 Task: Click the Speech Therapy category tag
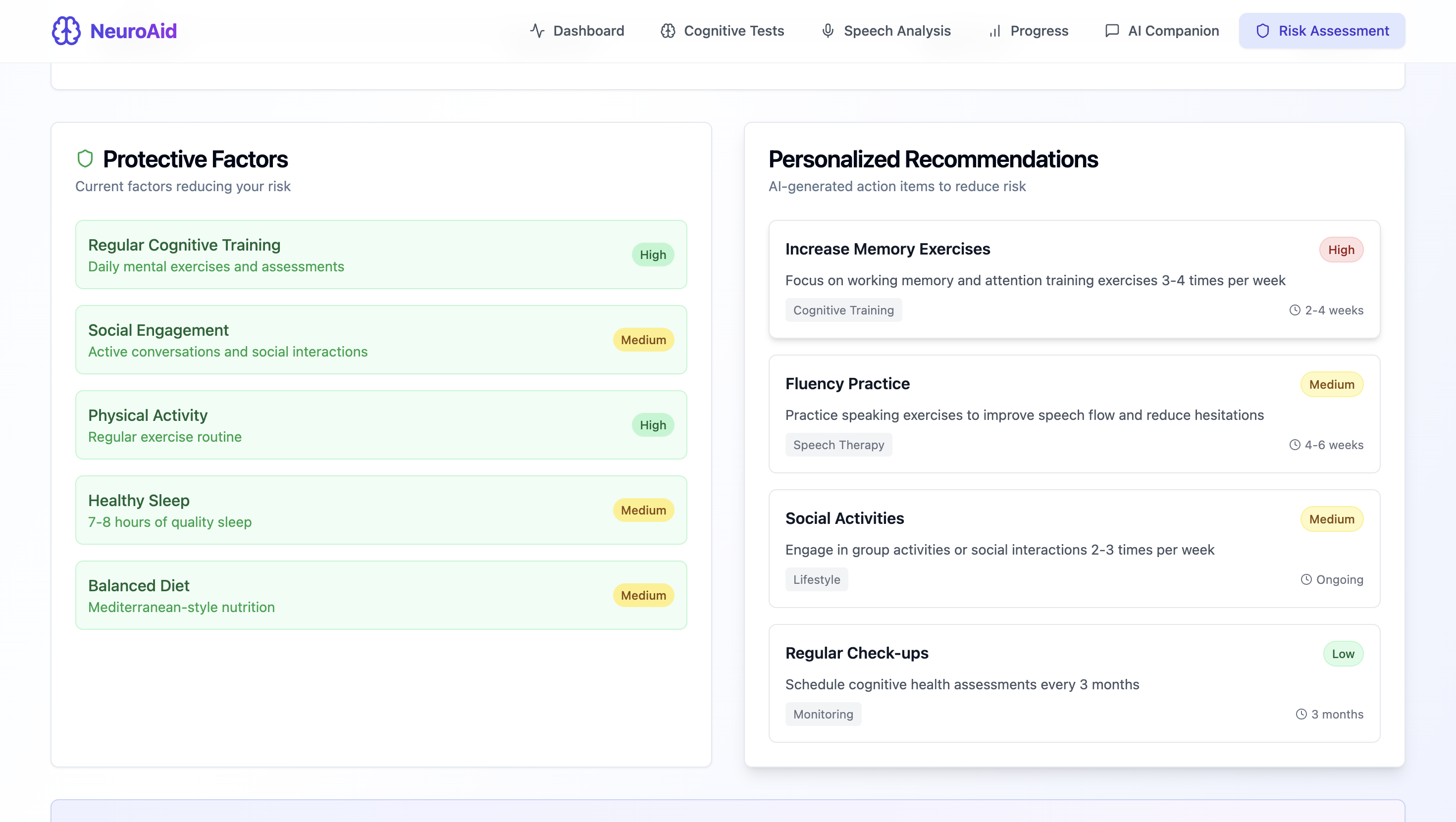(x=838, y=445)
